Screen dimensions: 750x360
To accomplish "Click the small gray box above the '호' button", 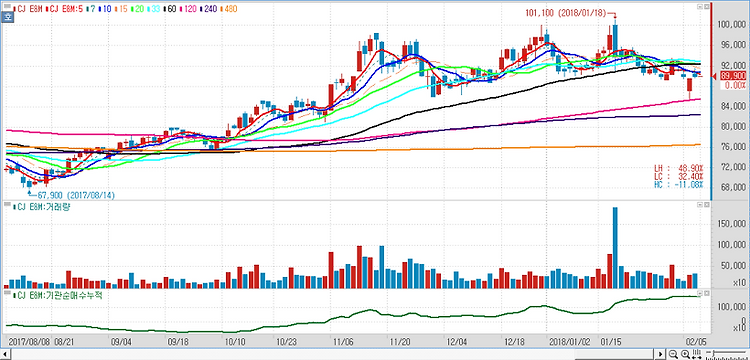I will (x=7, y=6).
